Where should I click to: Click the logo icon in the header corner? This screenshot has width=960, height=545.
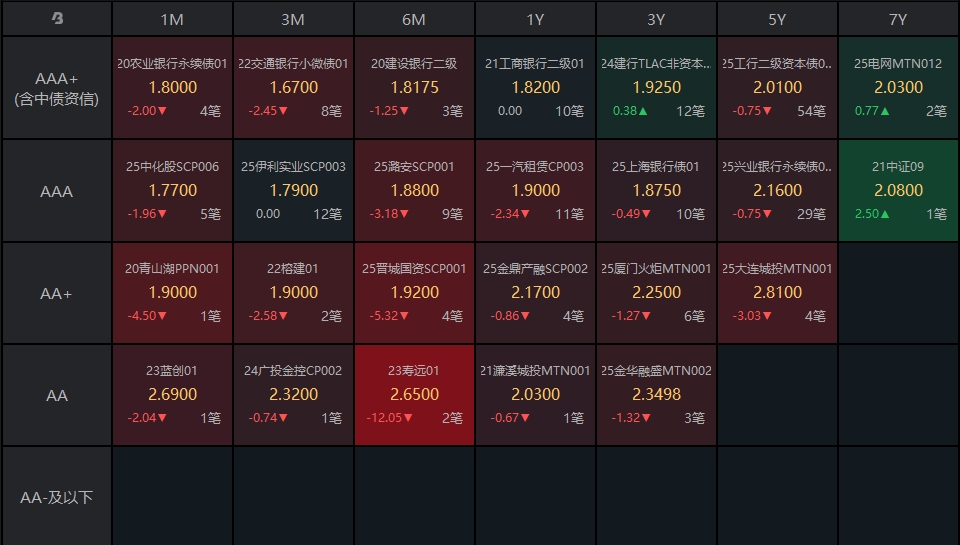pyautogui.click(x=58, y=18)
